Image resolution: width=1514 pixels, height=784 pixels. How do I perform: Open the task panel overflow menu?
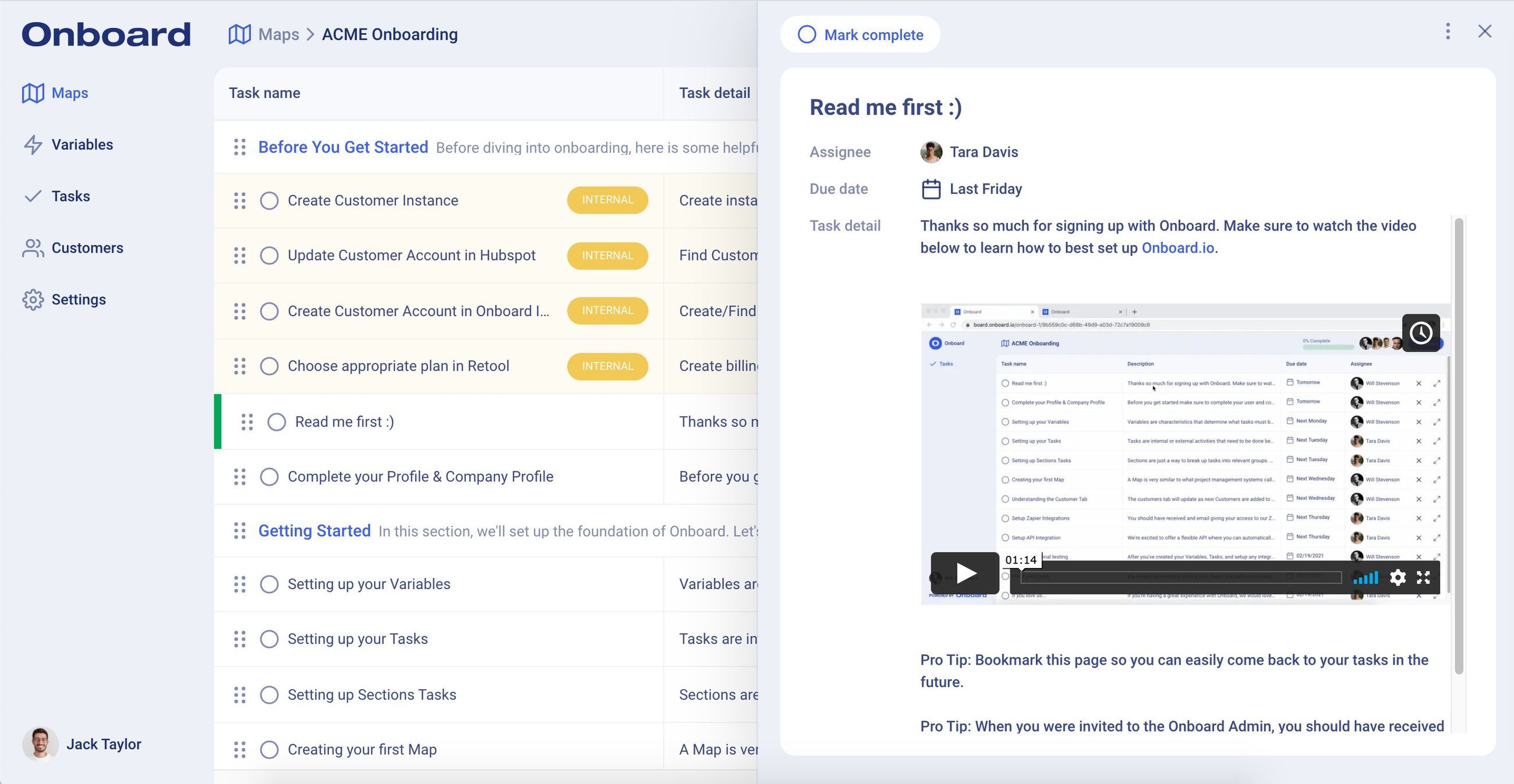pos(1448,32)
